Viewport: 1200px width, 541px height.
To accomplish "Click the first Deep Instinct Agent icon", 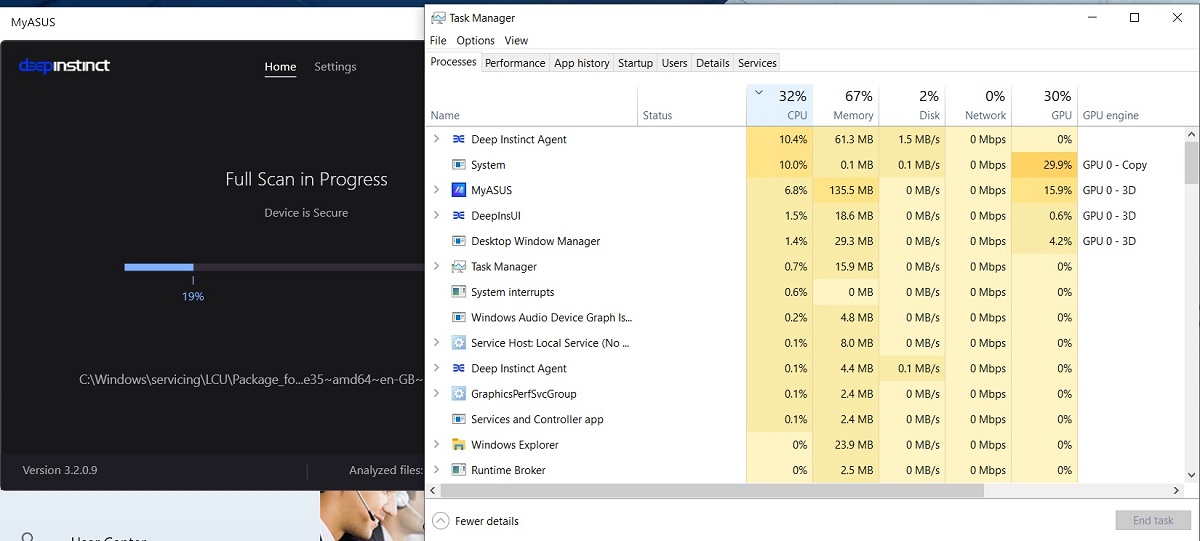I will [x=459, y=139].
